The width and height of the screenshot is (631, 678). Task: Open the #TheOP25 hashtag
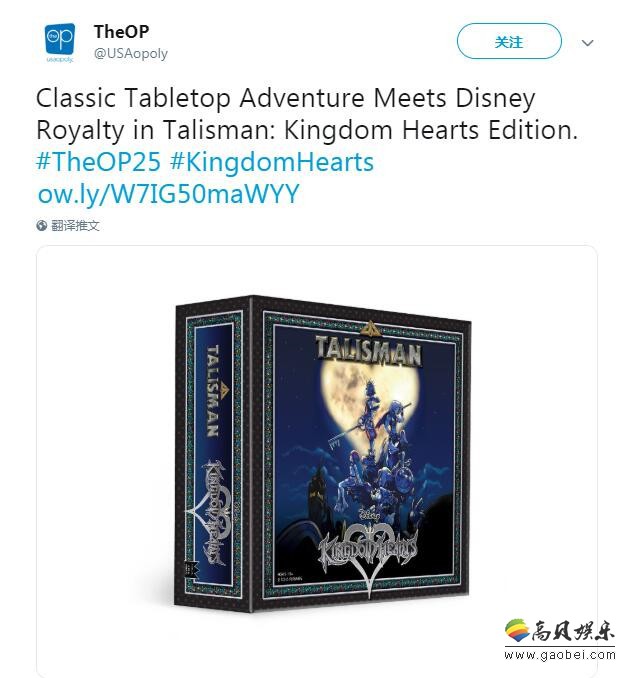(x=99, y=162)
